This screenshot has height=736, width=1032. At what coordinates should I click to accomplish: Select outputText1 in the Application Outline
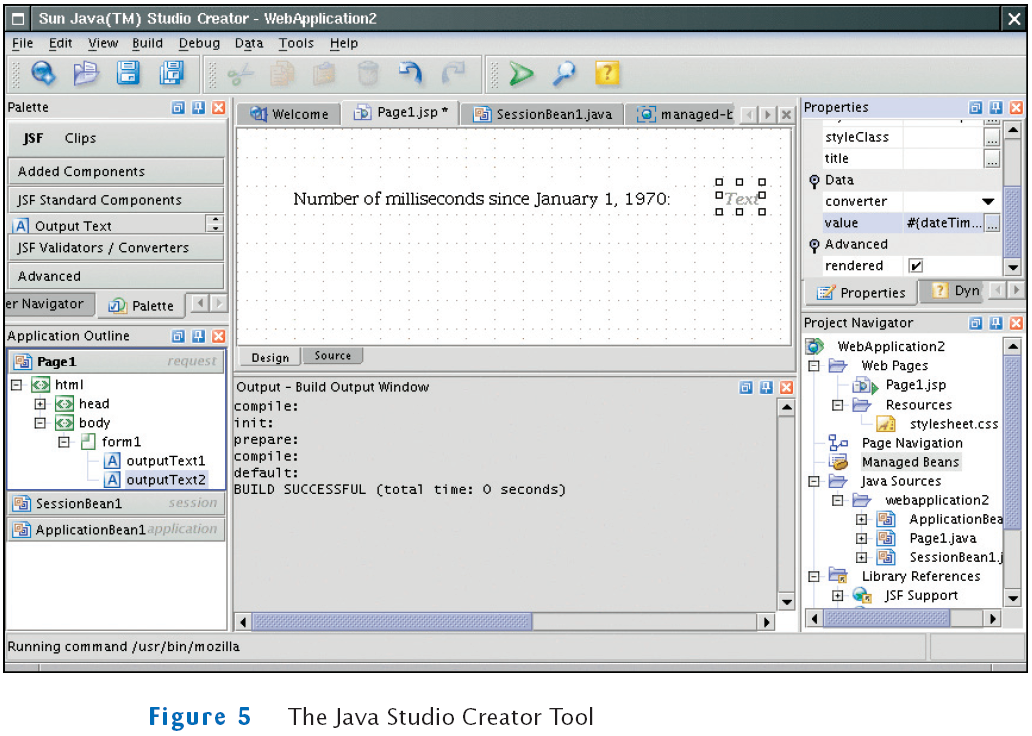point(165,461)
